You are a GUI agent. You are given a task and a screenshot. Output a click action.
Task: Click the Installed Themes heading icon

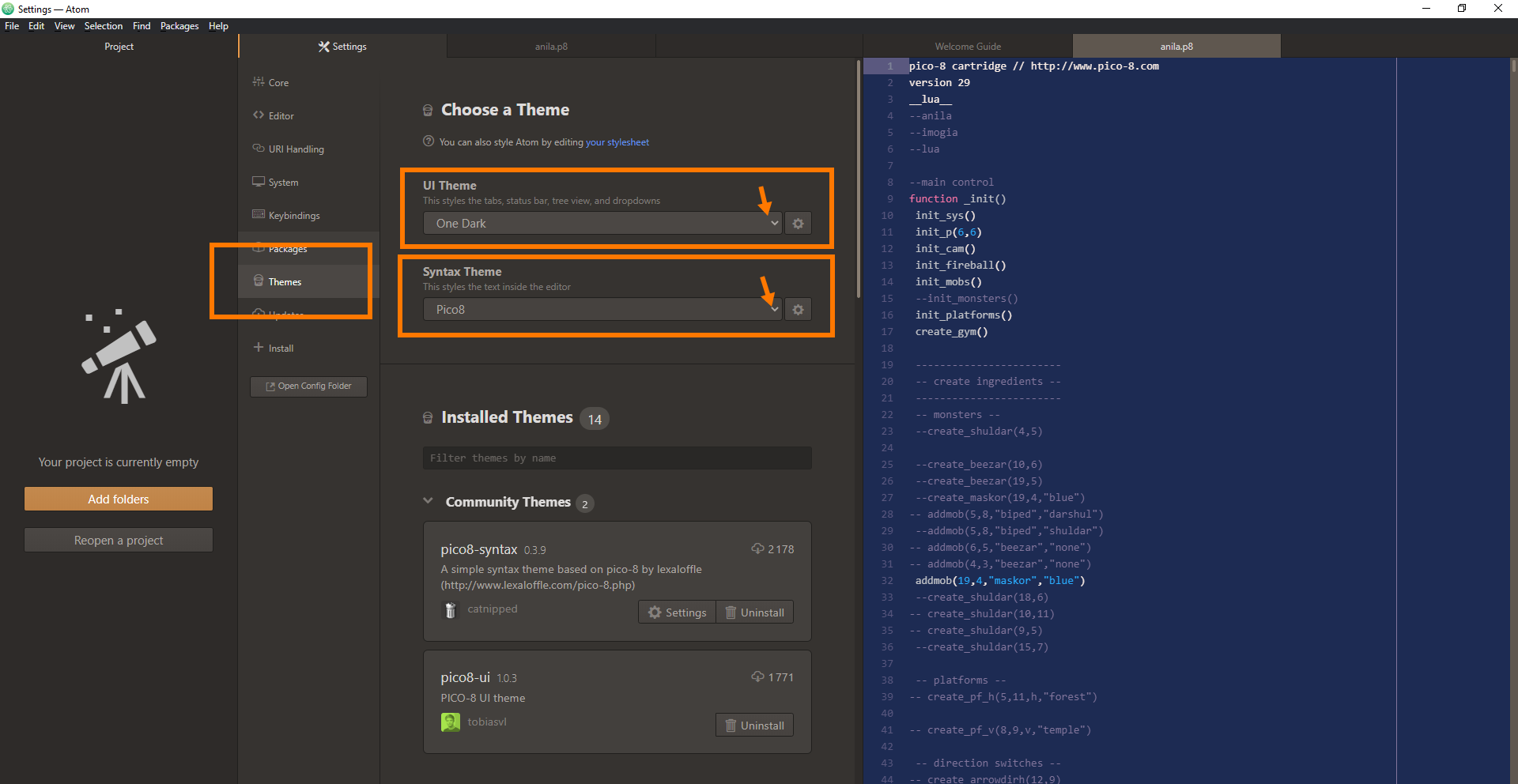pyautogui.click(x=428, y=418)
